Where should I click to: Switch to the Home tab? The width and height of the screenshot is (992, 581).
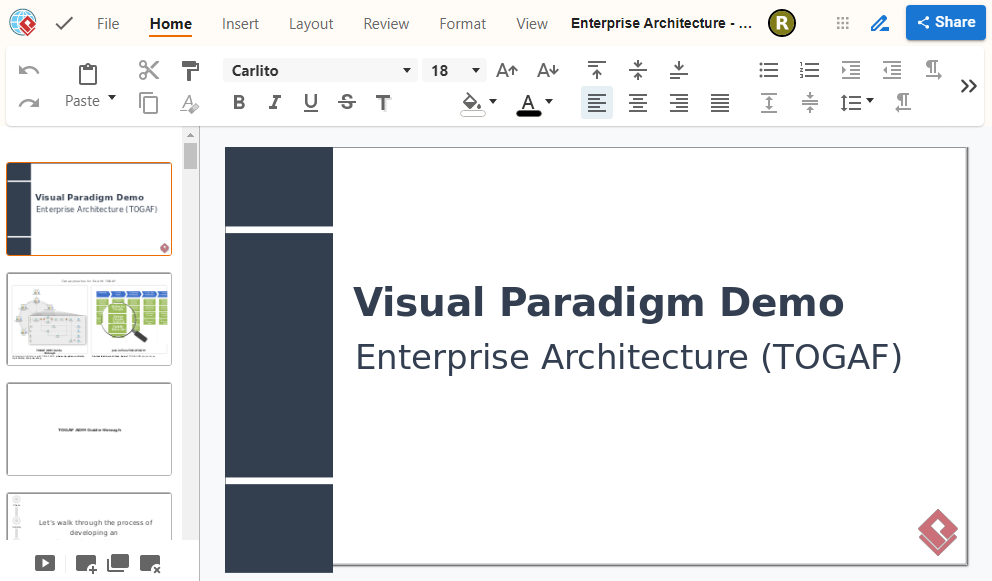[171, 24]
